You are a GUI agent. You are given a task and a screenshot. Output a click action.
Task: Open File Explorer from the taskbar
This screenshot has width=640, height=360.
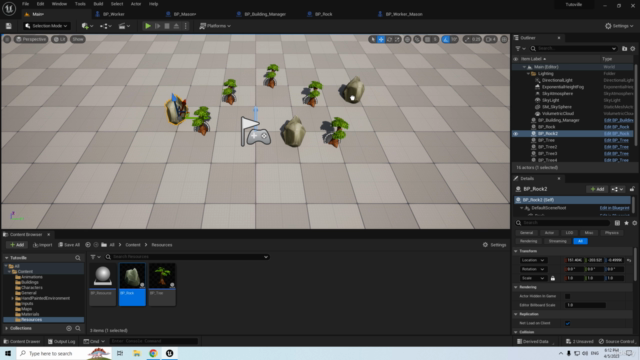tap(136, 353)
